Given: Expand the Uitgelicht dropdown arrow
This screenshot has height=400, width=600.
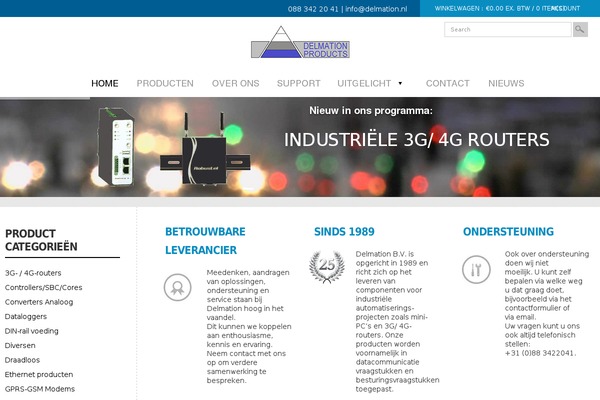Looking at the screenshot, I should (x=400, y=83).
